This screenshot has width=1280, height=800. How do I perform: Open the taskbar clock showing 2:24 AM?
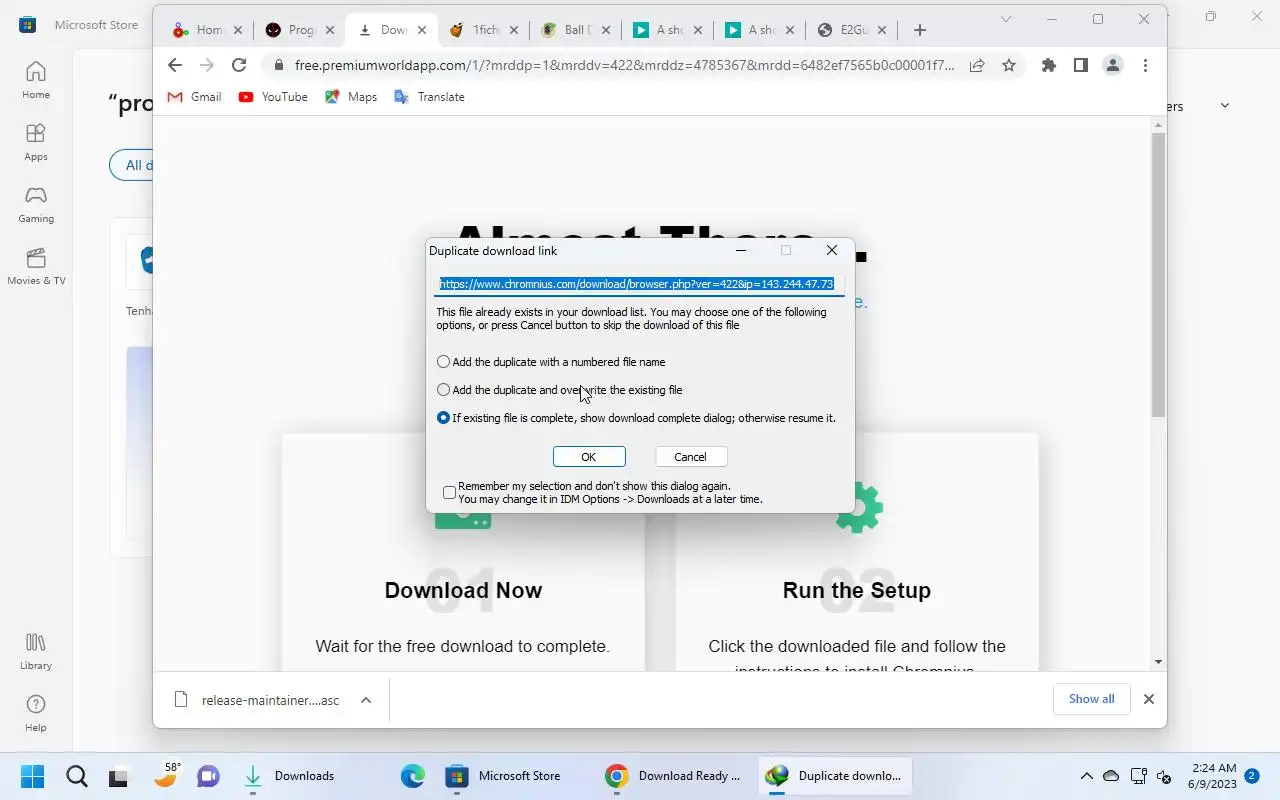coord(1212,776)
